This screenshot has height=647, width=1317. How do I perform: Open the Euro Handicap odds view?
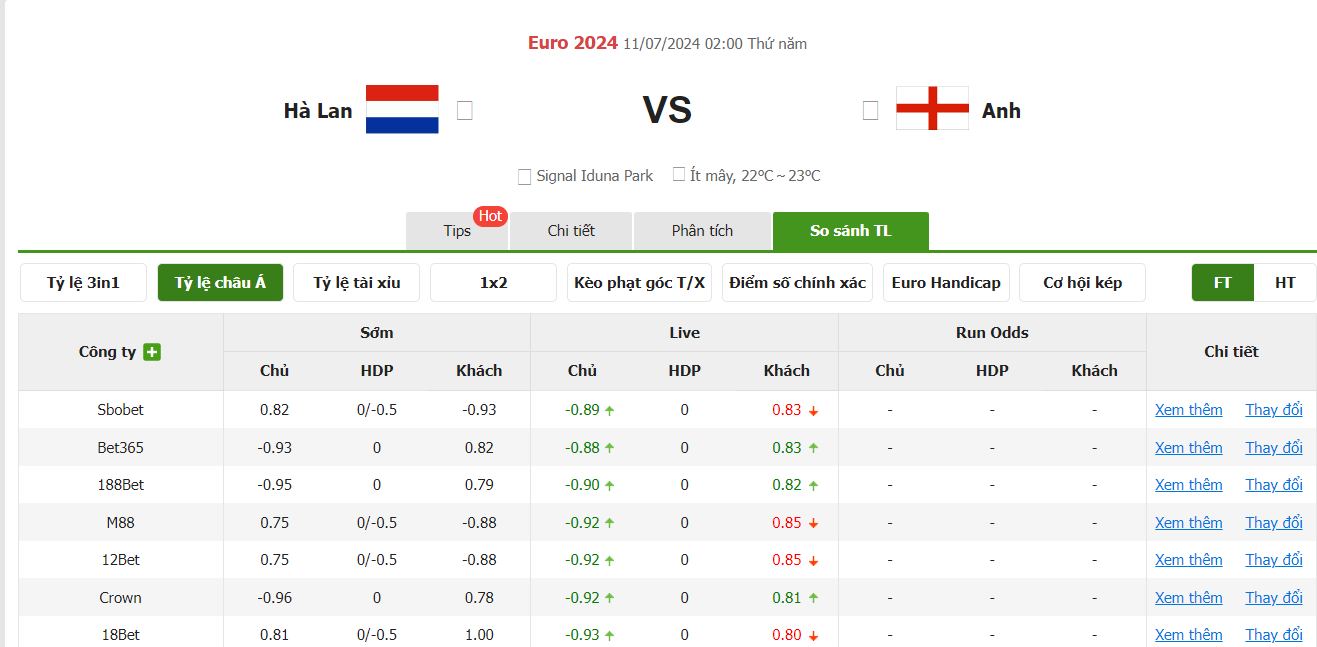pyautogui.click(x=946, y=282)
